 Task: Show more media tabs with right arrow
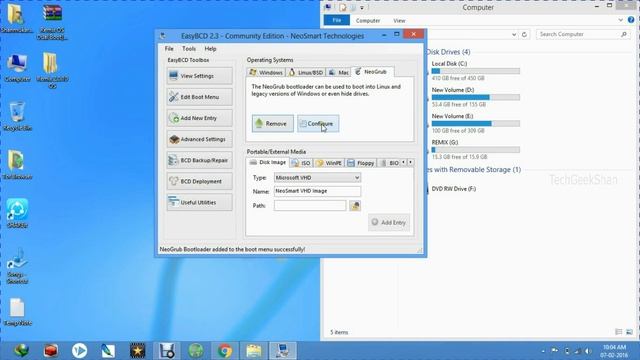[x=410, y=162]
